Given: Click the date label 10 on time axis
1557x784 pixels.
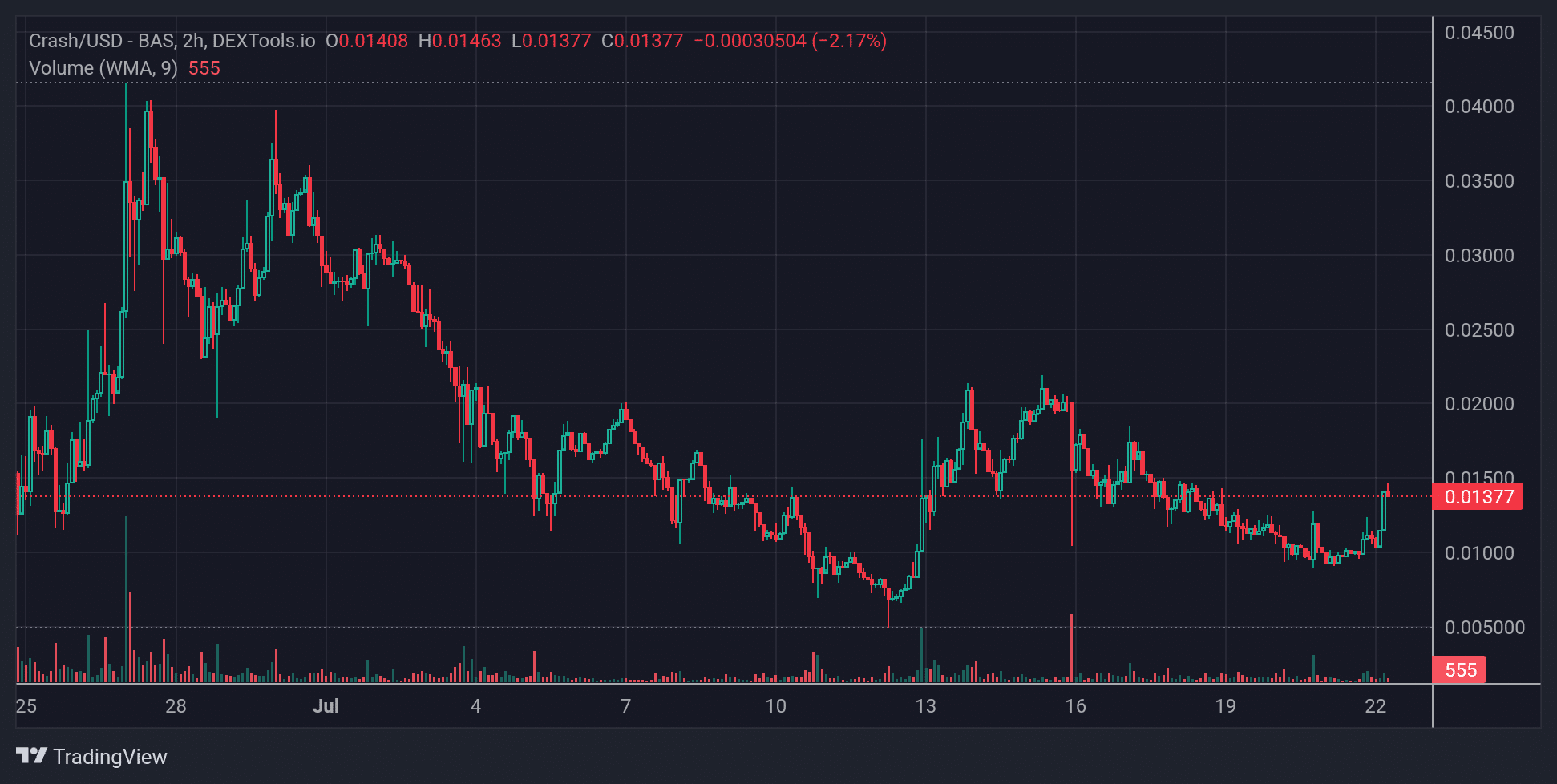Looking at the screenshot, I should pyautogui.click(x=775, y=706).
